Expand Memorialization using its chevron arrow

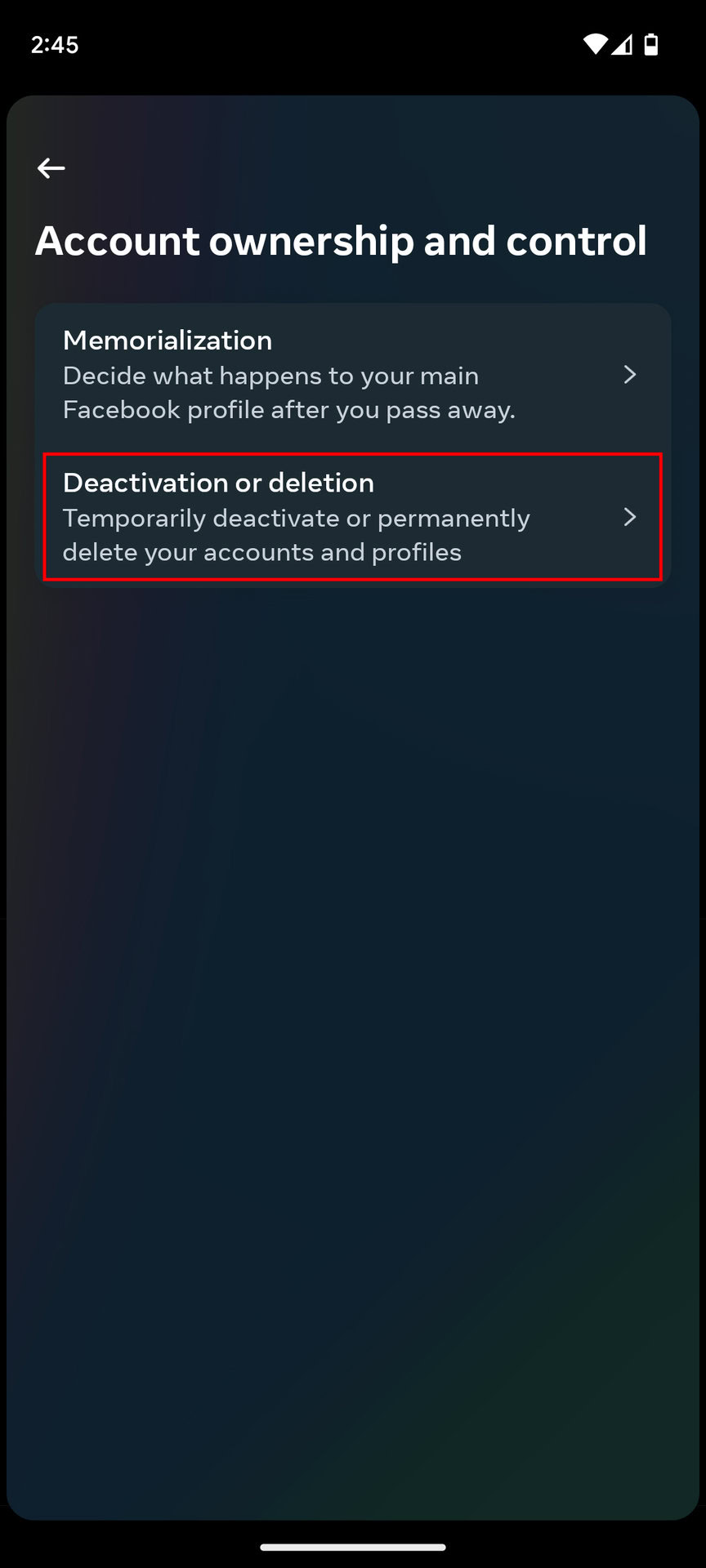pos(629,375)
